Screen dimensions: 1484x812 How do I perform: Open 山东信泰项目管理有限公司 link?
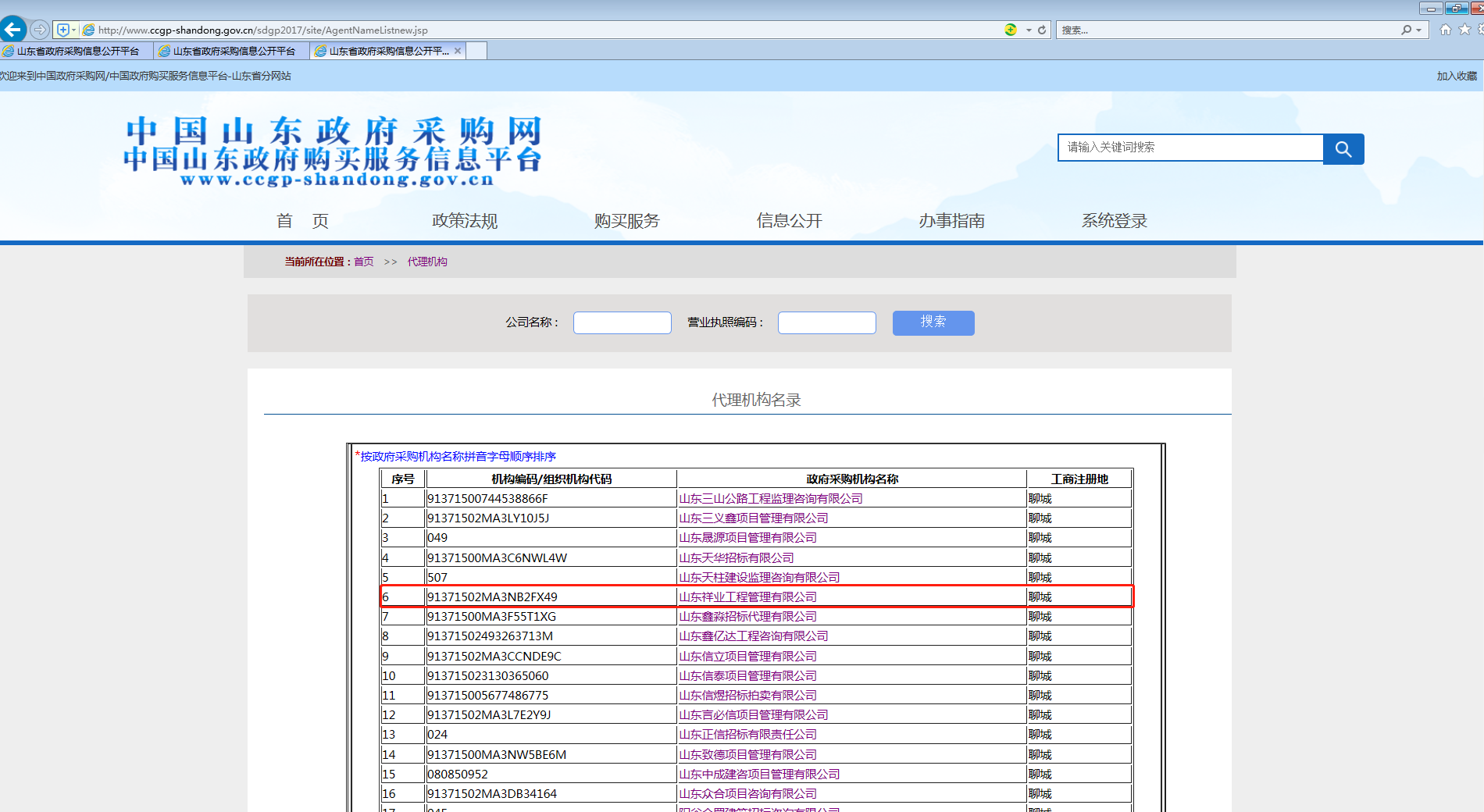pos(747,676)
